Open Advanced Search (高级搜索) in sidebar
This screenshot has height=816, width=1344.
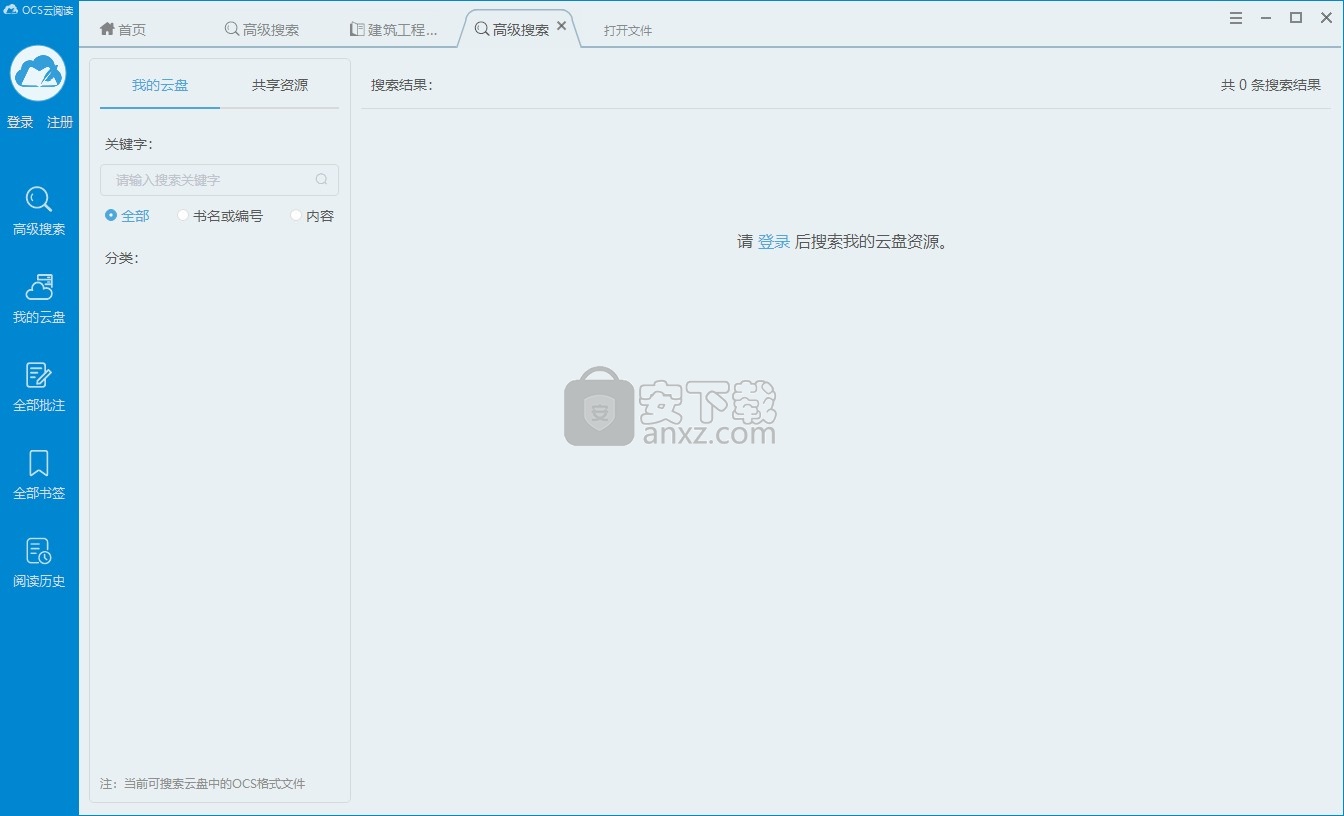pos(39,211)
